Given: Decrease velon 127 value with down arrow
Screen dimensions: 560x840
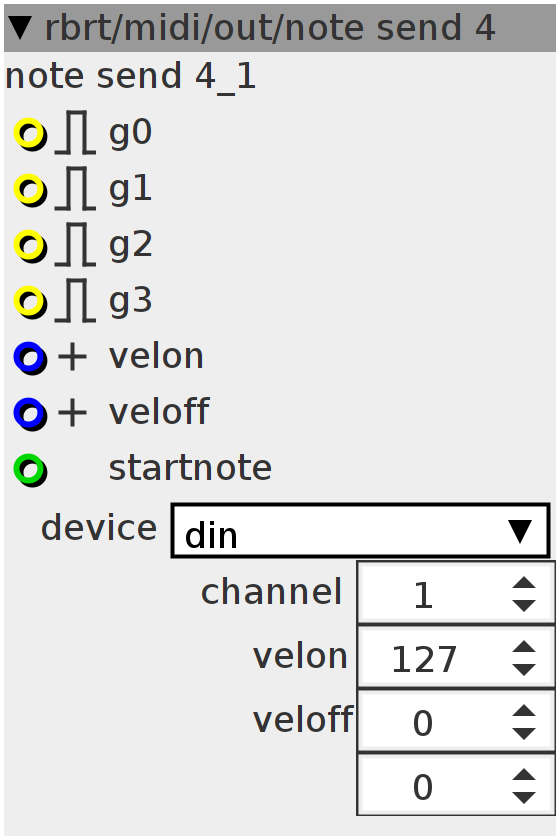Looking at the screenshot, I should coord(524,670).
